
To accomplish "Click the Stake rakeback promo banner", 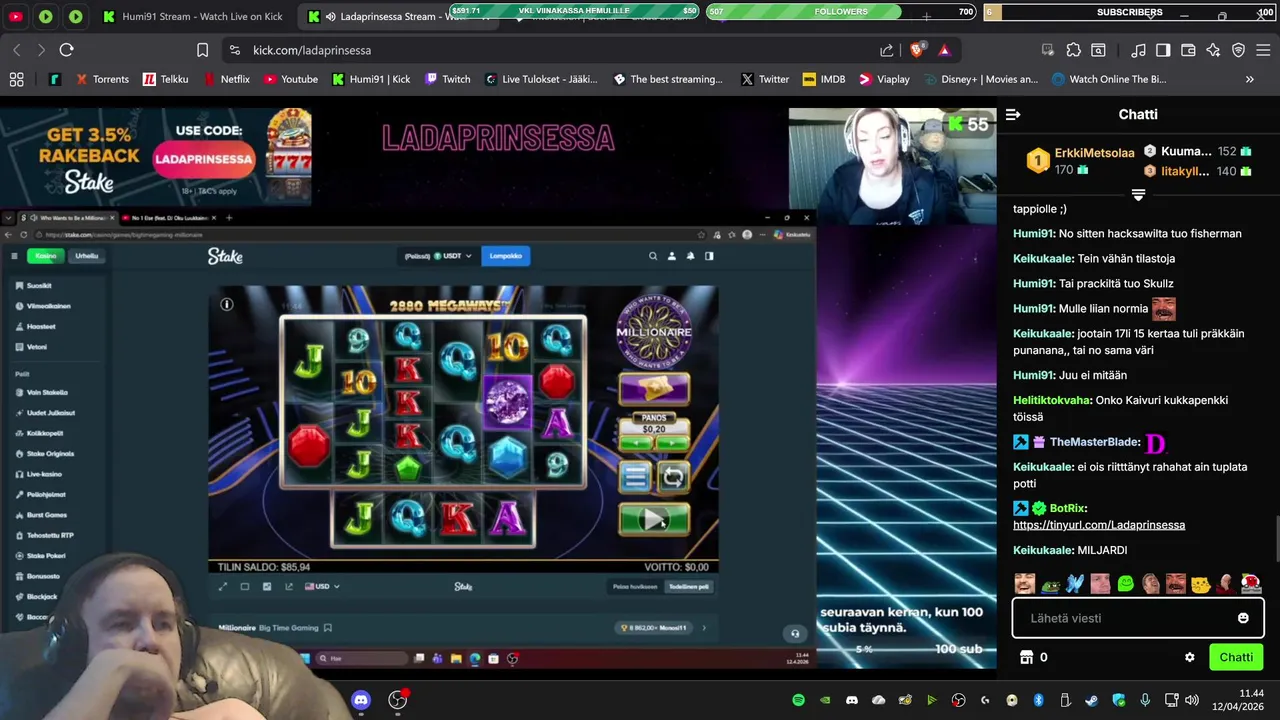I will click(156, 157).
